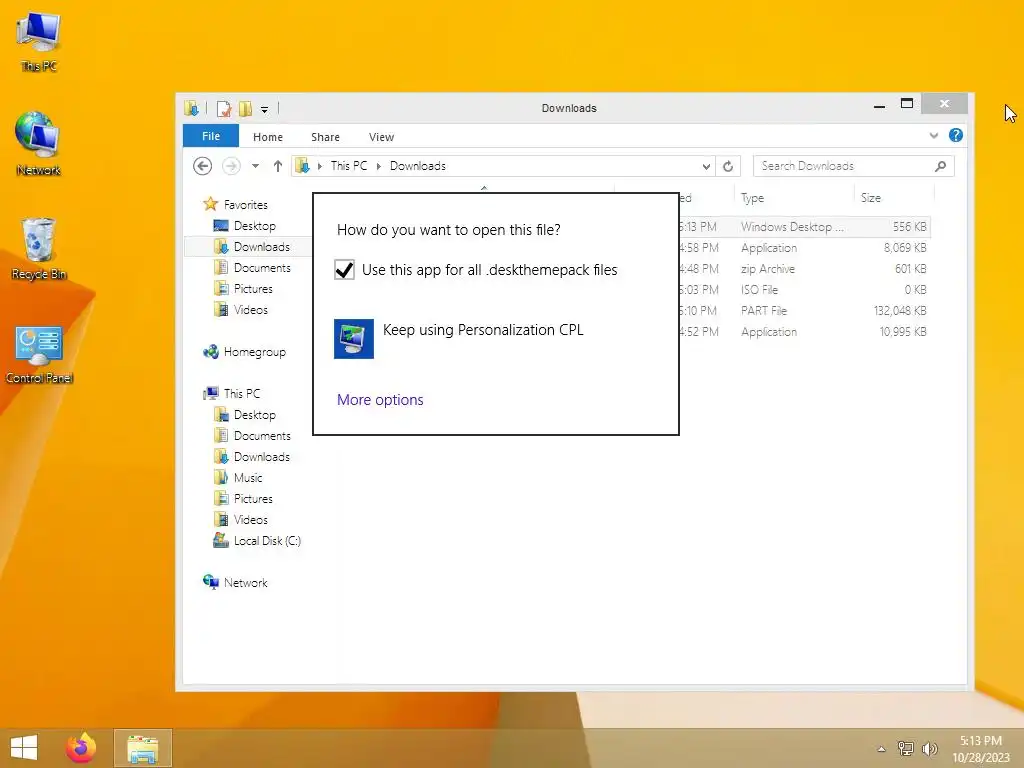Sort files by the Type column
This screenshot has height=768, width=1024.
[793, 198]
